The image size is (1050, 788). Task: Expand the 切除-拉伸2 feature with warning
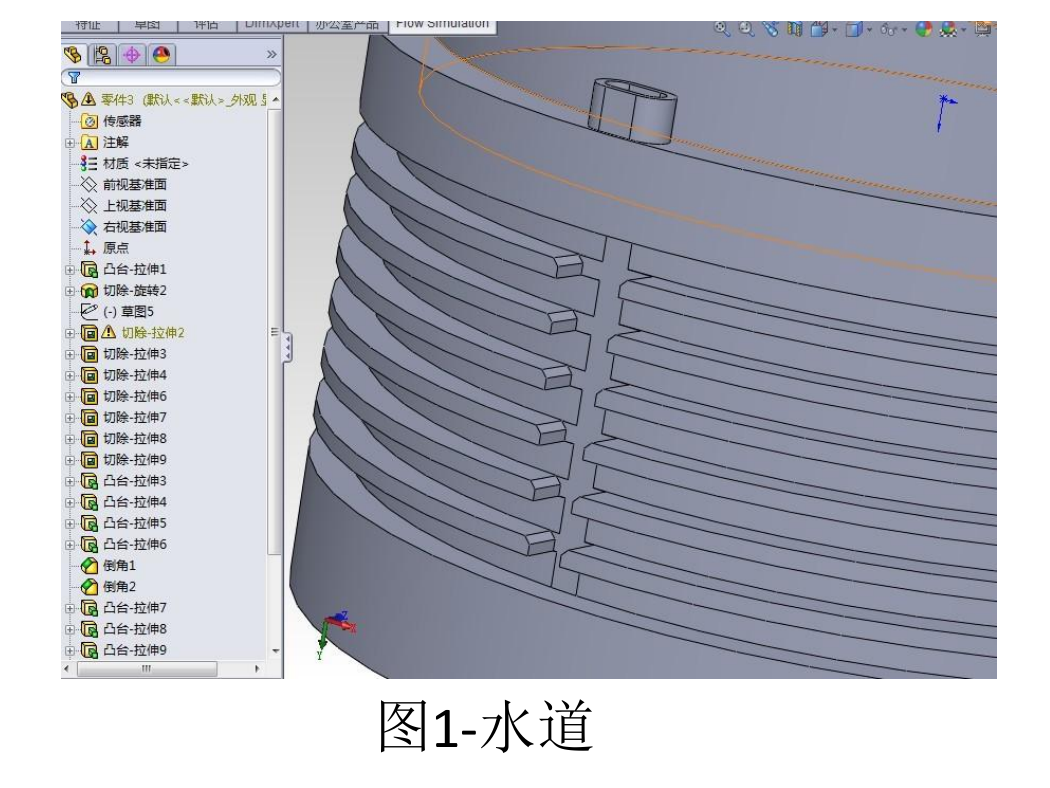tap(70, 333)
